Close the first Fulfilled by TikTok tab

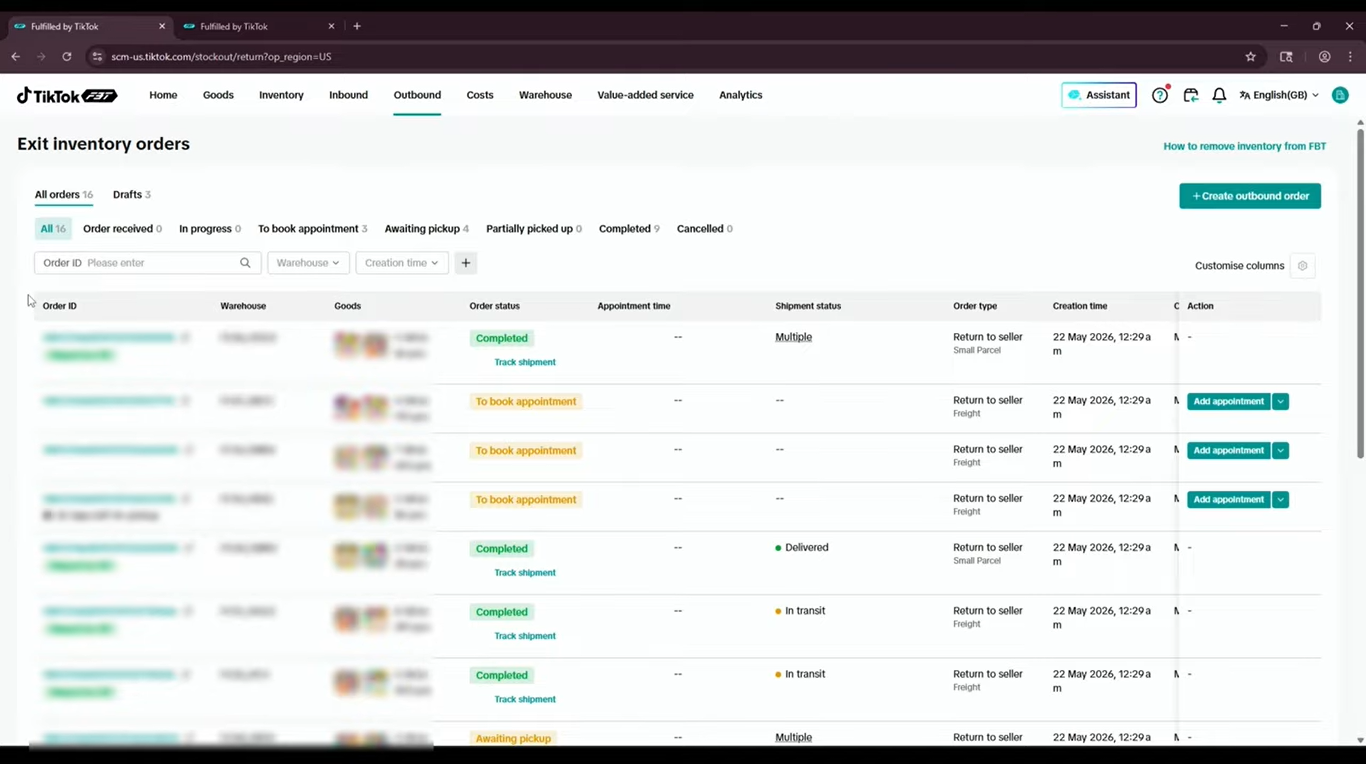162,26
